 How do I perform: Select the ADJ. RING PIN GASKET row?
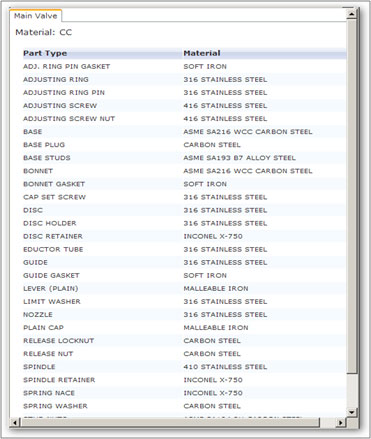[184, 67]
